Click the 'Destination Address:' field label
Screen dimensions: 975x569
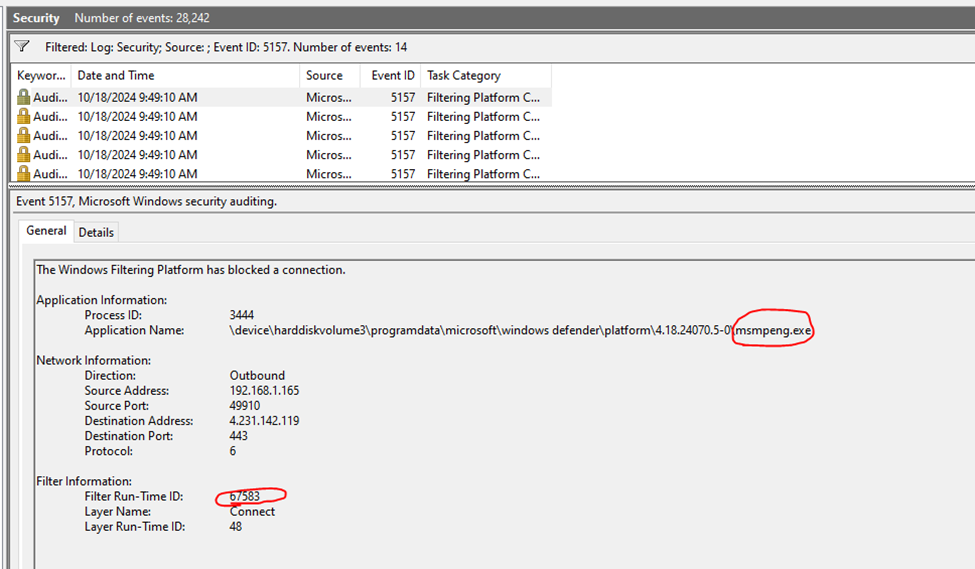(x=139, y=421)
